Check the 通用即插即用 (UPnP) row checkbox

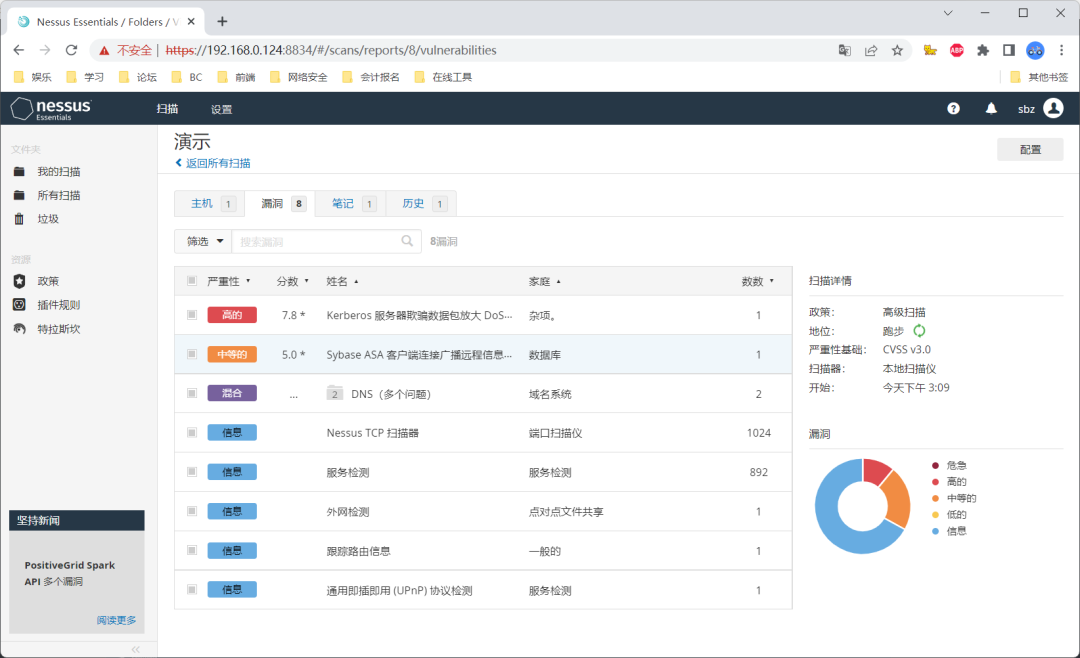192,590
